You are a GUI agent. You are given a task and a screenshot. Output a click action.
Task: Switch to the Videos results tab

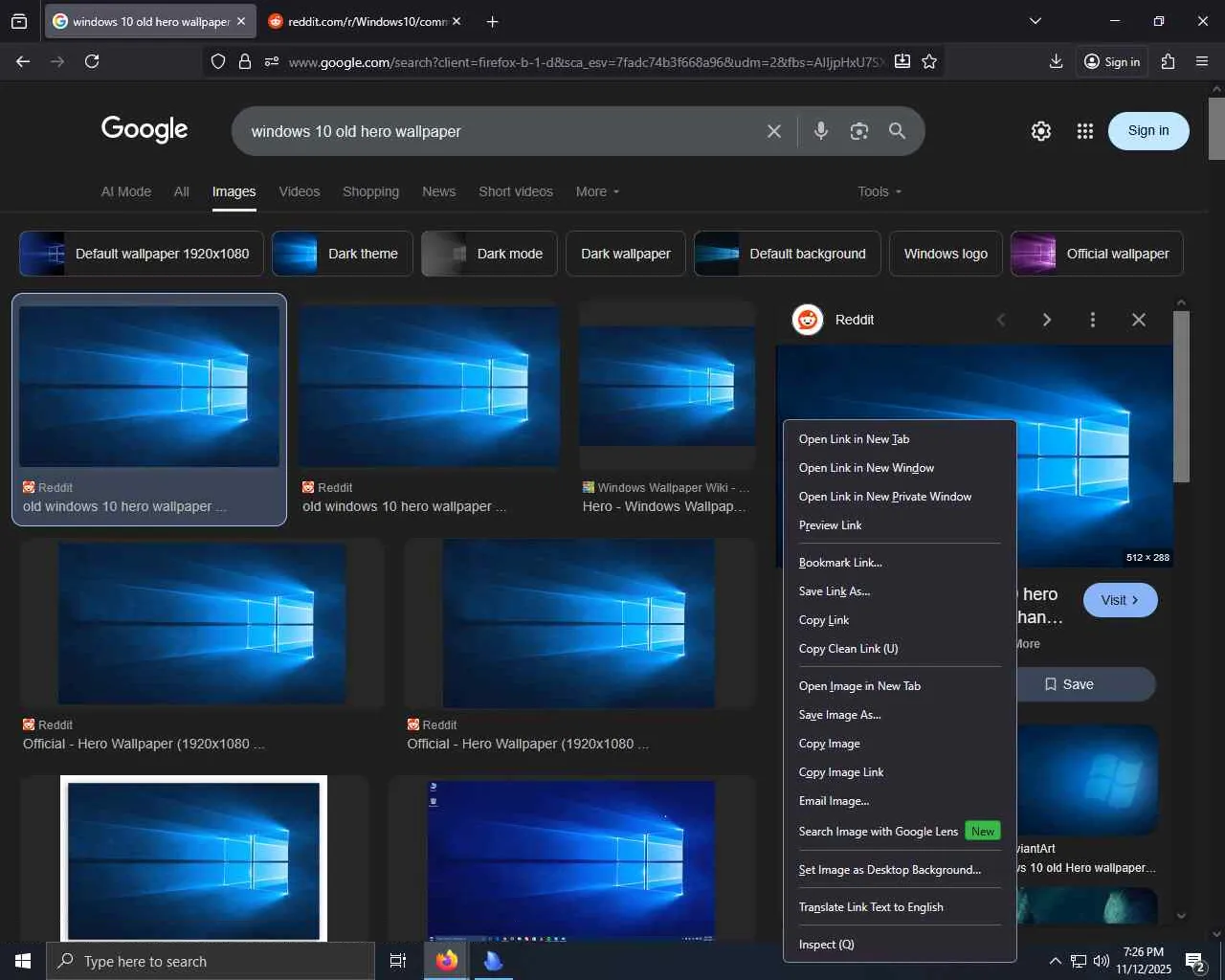tap(300, 191)
